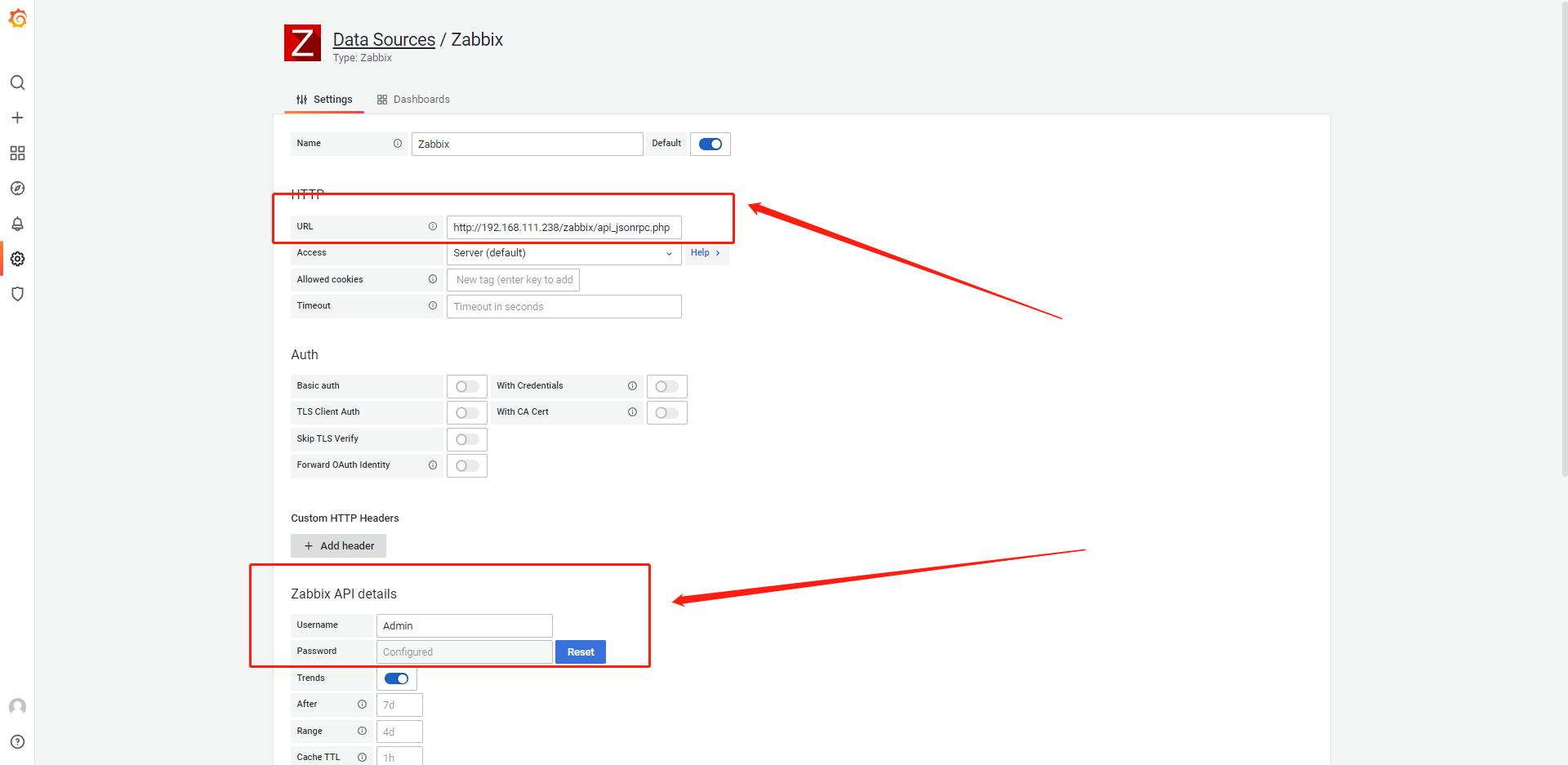Click the 'Zabbix API details' heading
Screen dimensions: 1568x765
344,594
